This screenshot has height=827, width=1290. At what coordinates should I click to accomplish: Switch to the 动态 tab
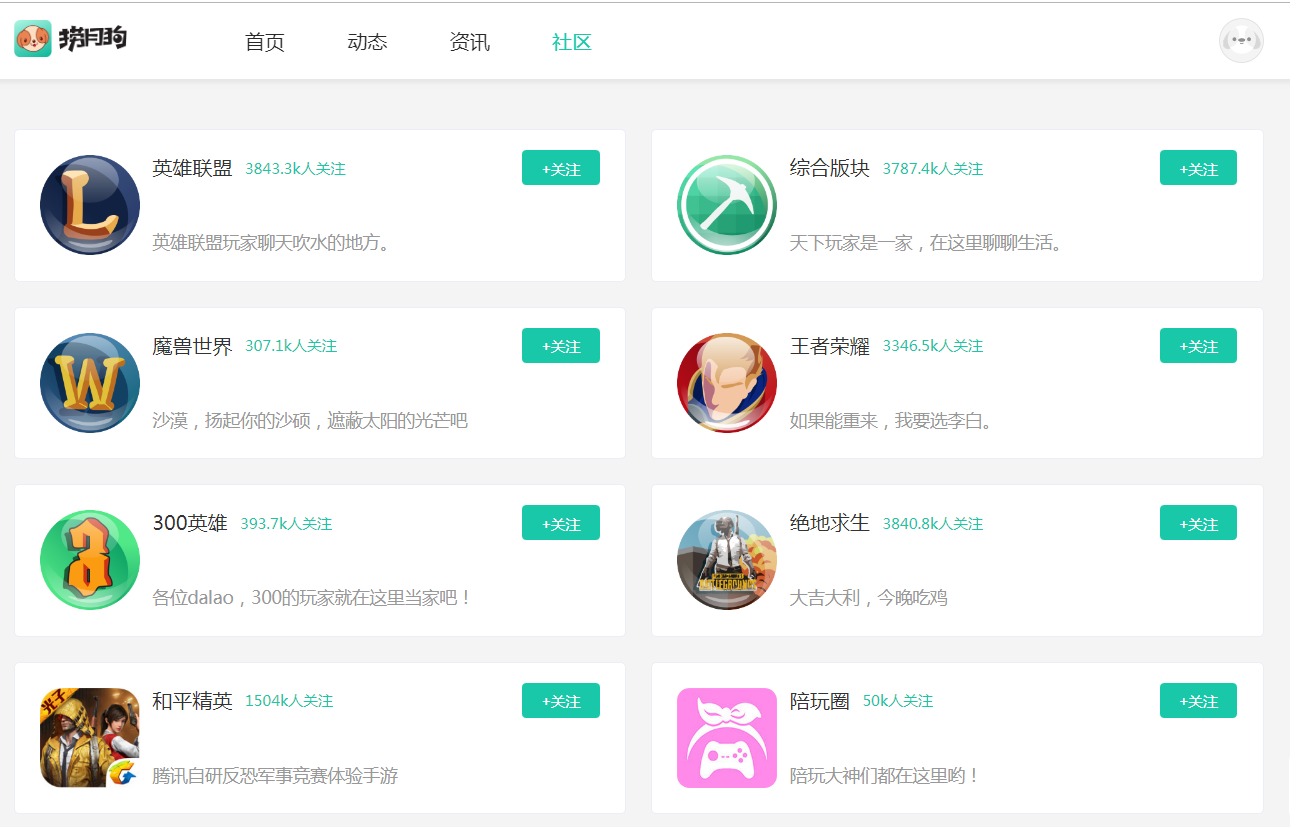click(367, 42)
